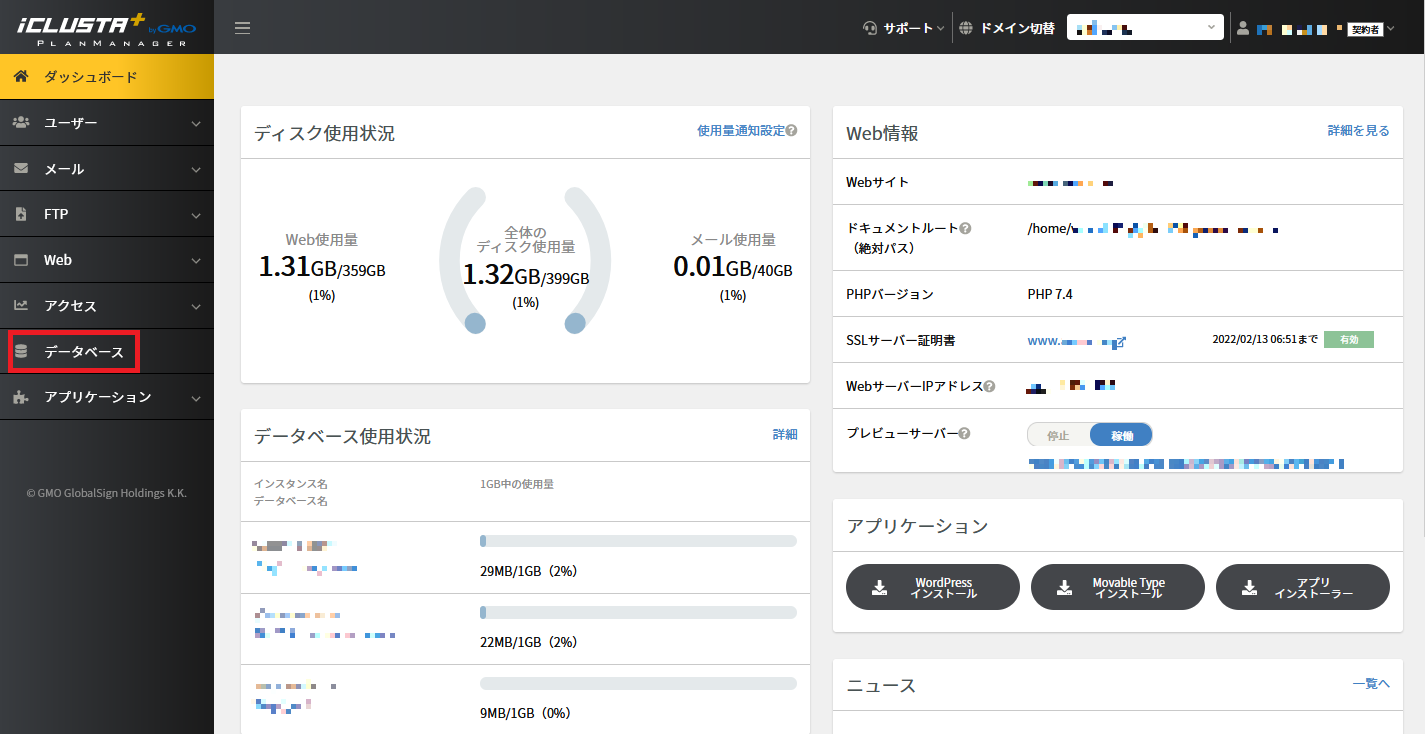This screenshot has width=1425, height=734.
Task: Select アプリケーション menu item
Action: coord(107,397)
